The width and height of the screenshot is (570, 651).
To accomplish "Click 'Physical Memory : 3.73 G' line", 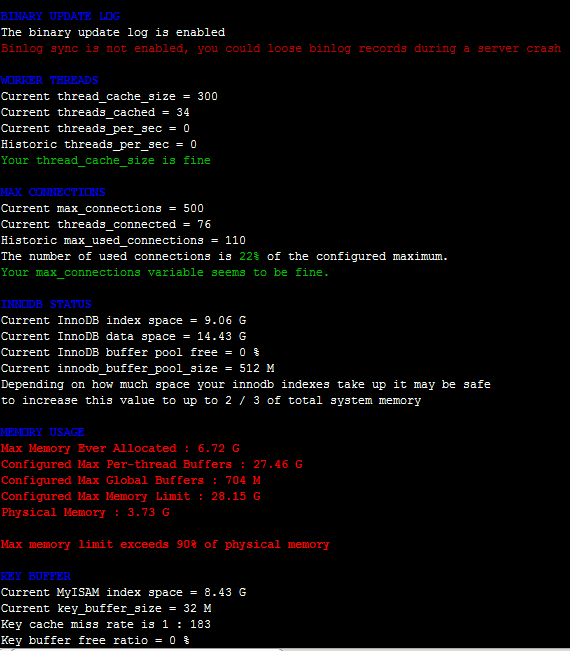I will pos(85,512).
